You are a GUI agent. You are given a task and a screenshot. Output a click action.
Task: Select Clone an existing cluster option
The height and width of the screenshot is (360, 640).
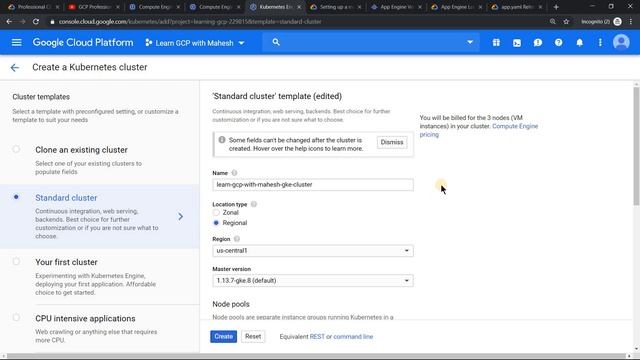coord(16,149)
